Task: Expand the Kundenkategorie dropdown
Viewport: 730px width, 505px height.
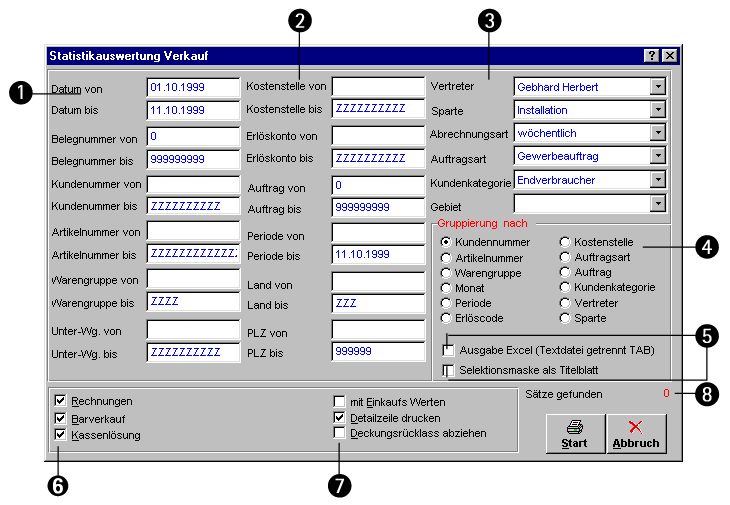Action: tap(657, 180)
